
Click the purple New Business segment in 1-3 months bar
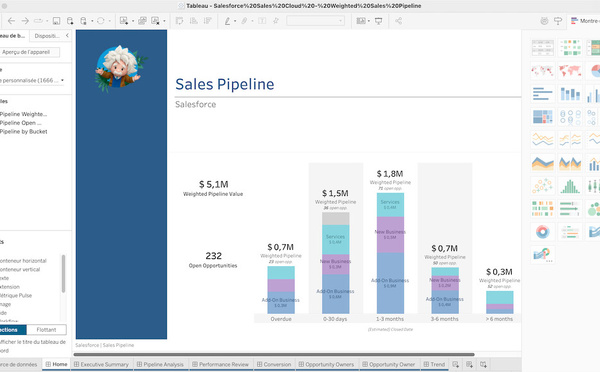(x=390, y=235)
